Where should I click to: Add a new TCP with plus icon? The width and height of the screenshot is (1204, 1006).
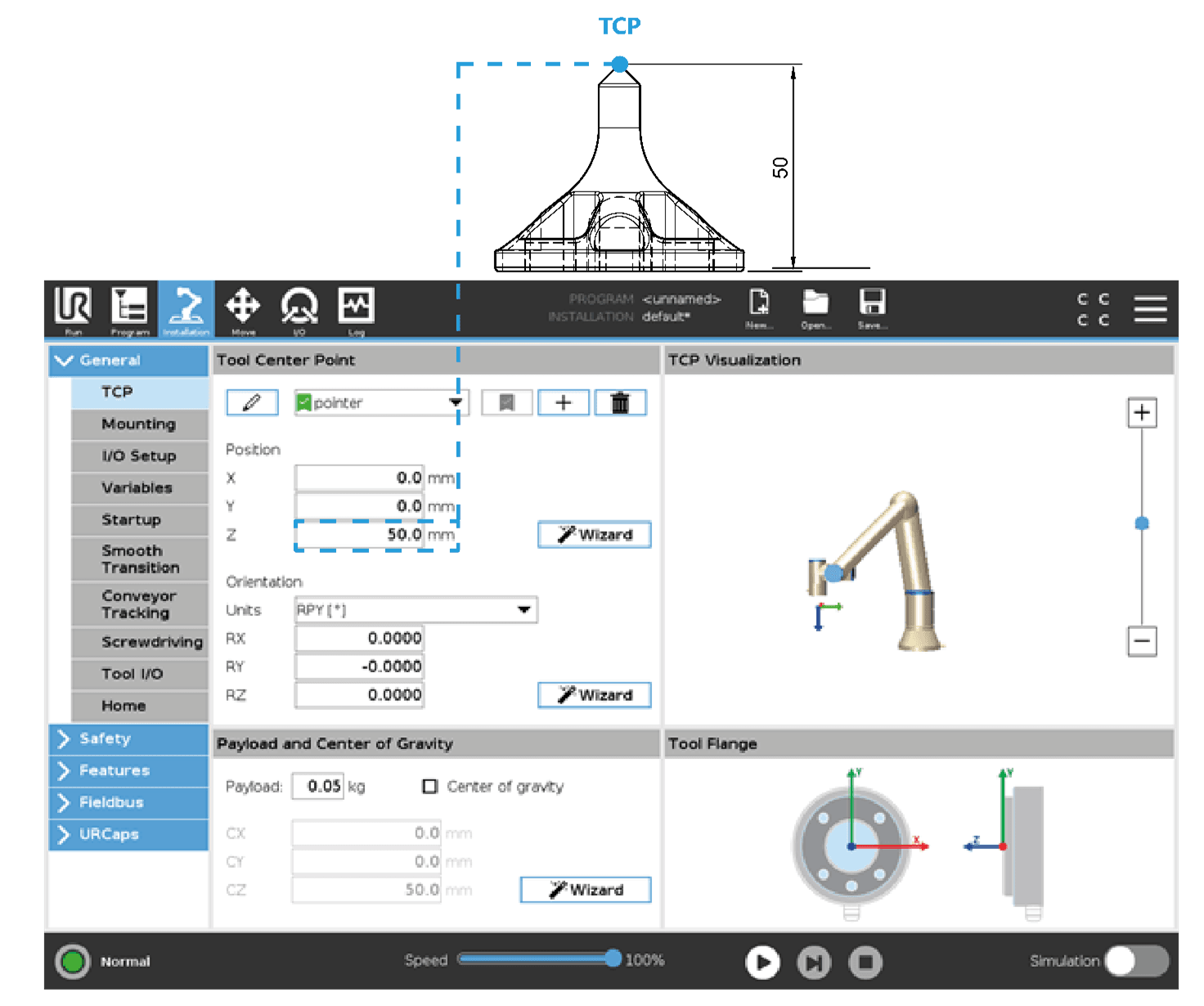pos(563,402)
